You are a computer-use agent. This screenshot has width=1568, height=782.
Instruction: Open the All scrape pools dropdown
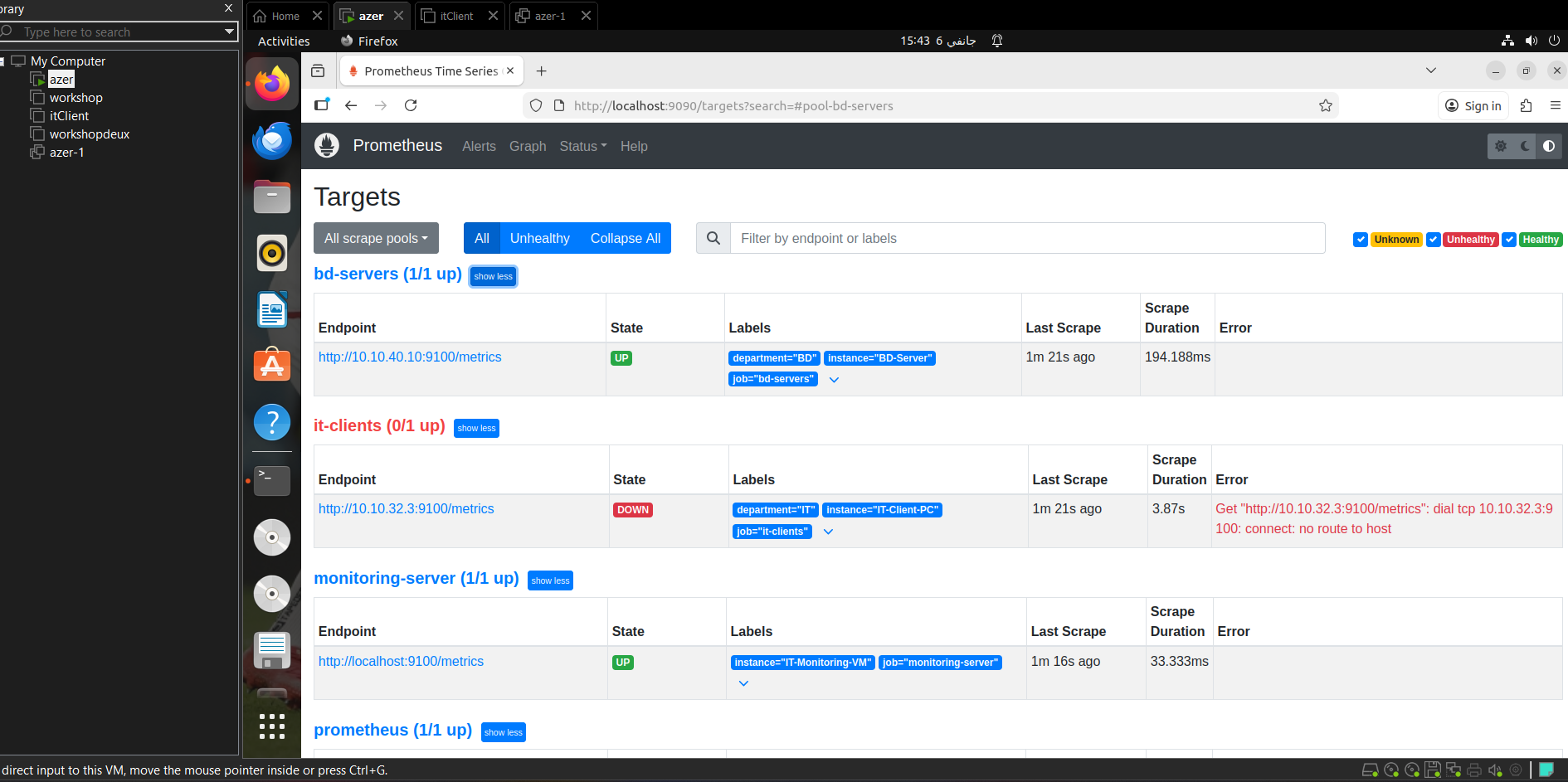coord(376,238)
